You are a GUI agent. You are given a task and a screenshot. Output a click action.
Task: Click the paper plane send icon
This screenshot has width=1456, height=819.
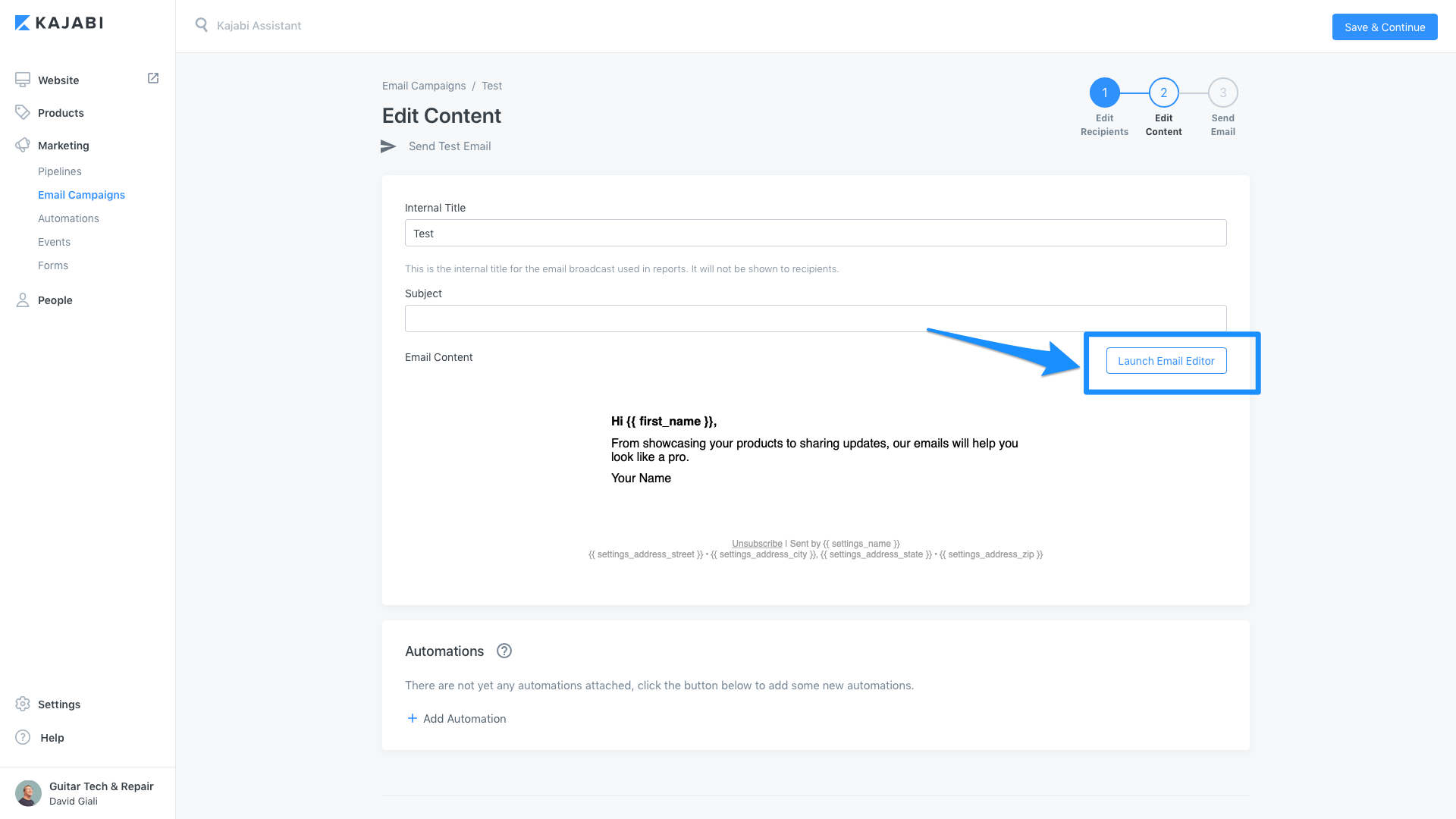pyautogui.click(x=388, y=146)
